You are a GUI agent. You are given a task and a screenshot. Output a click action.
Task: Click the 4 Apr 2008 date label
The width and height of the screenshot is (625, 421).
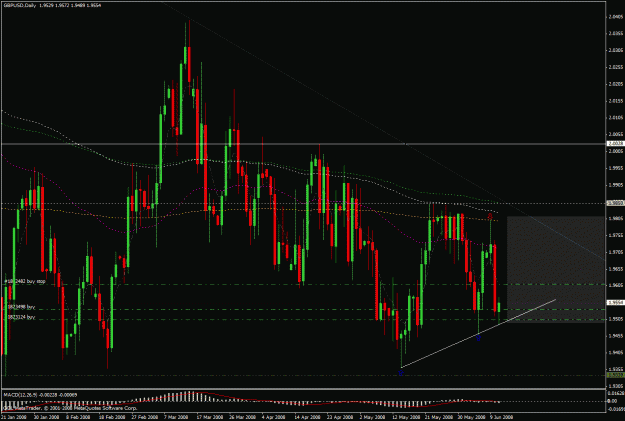click(x=274, y=417)
